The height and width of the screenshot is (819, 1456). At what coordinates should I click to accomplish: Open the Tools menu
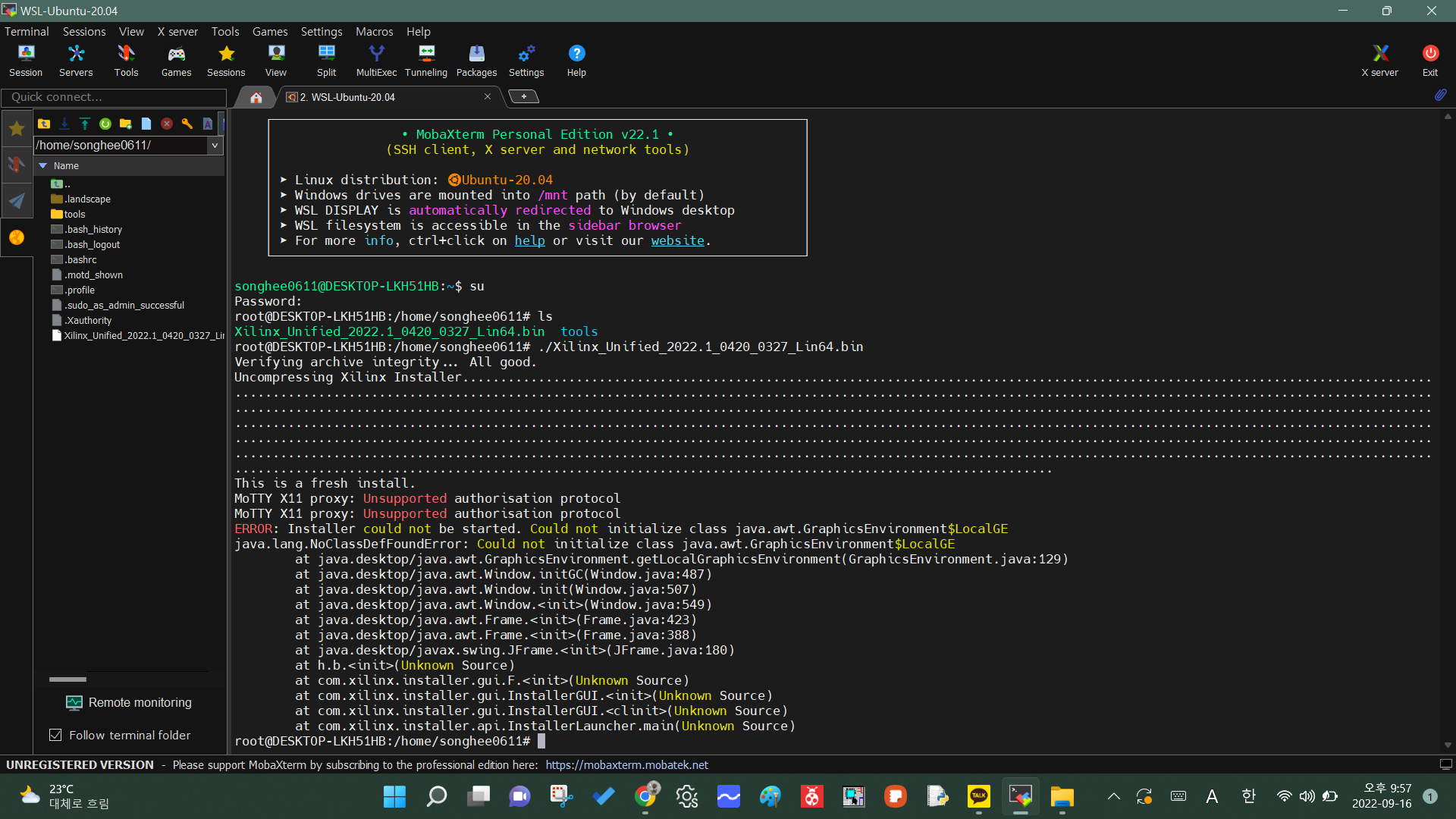(x=225, y=31)
